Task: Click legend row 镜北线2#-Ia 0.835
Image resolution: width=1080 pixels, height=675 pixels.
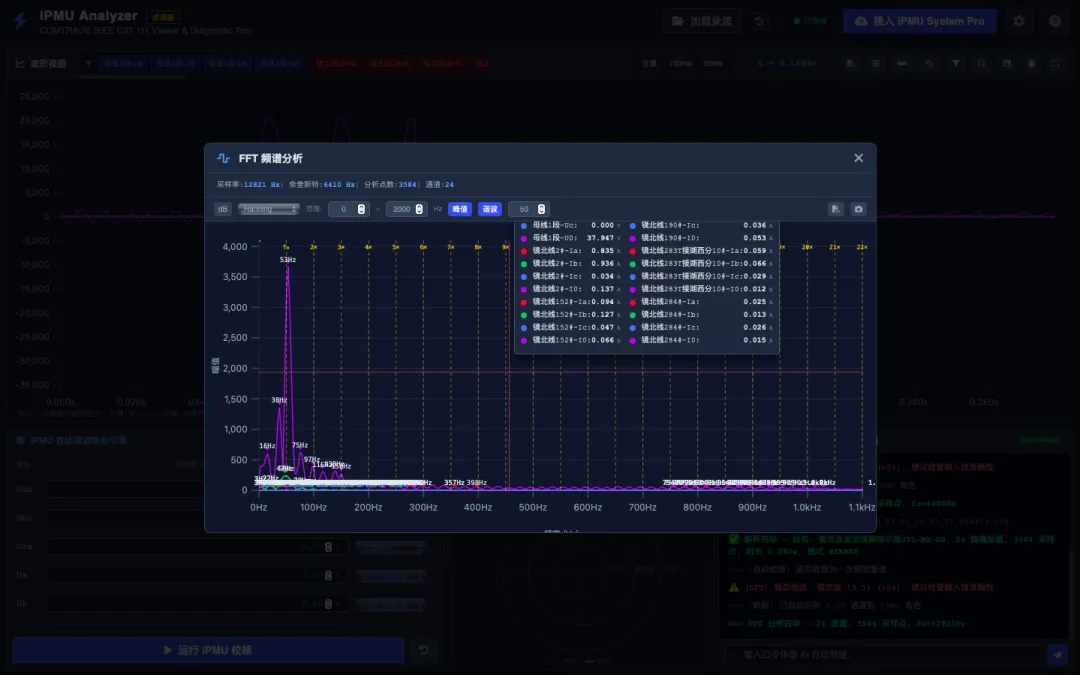Action: [570, 251]
